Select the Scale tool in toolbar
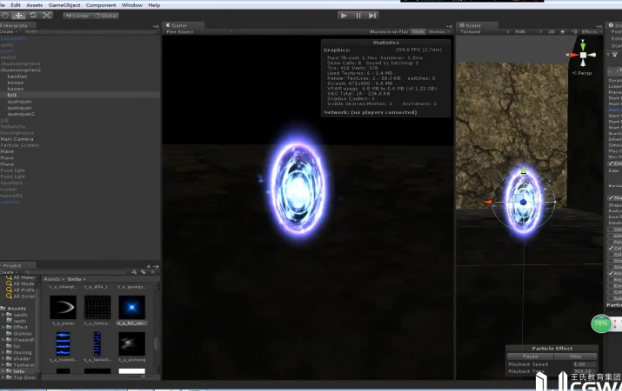 pos(47,15)
